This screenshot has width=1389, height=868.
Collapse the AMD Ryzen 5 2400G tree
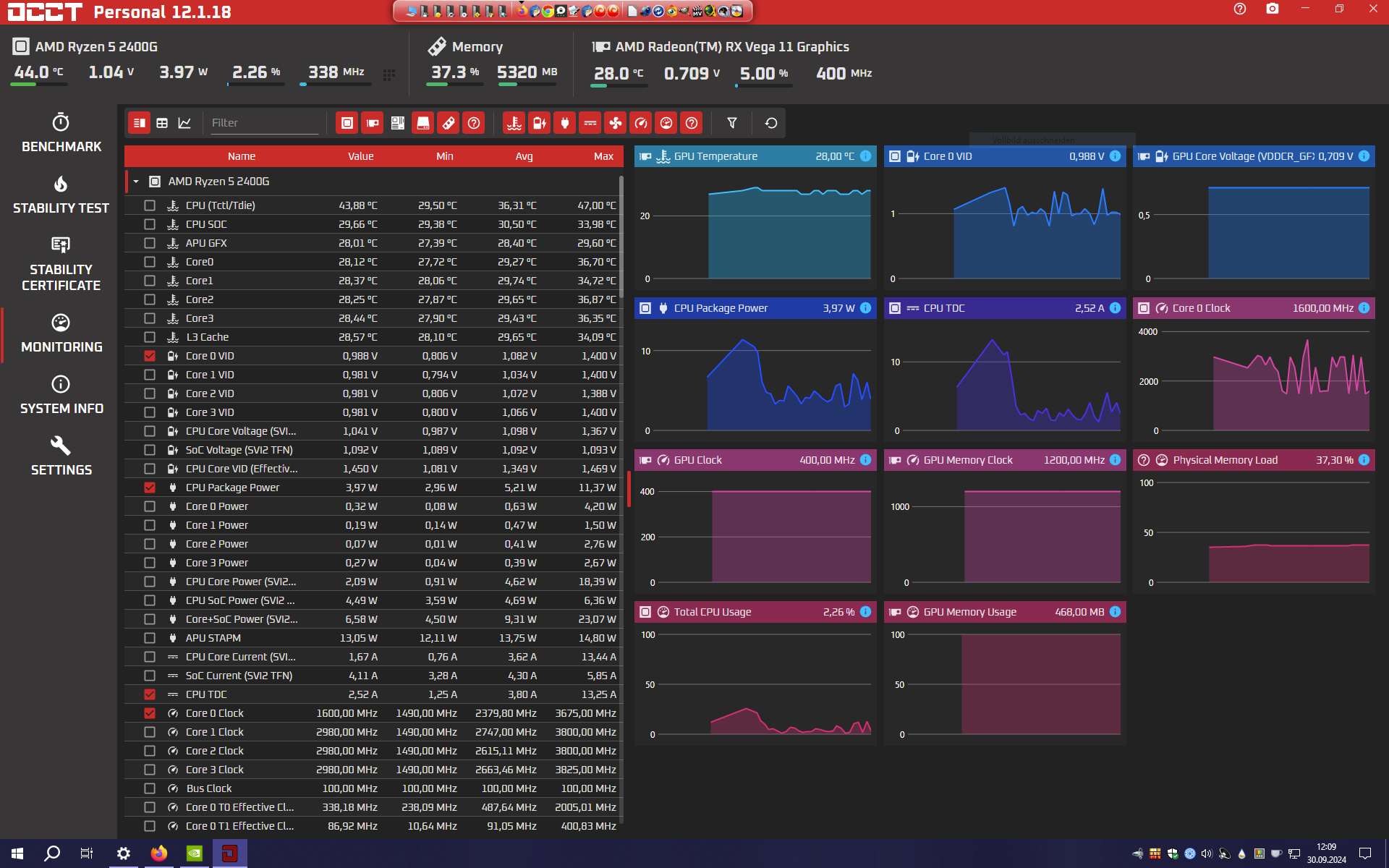click(136, 182)
